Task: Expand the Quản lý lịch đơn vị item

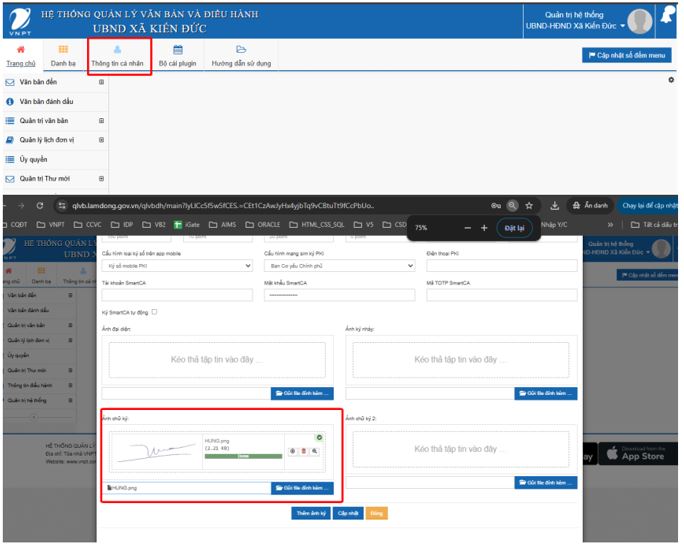Action: (101, 140)
